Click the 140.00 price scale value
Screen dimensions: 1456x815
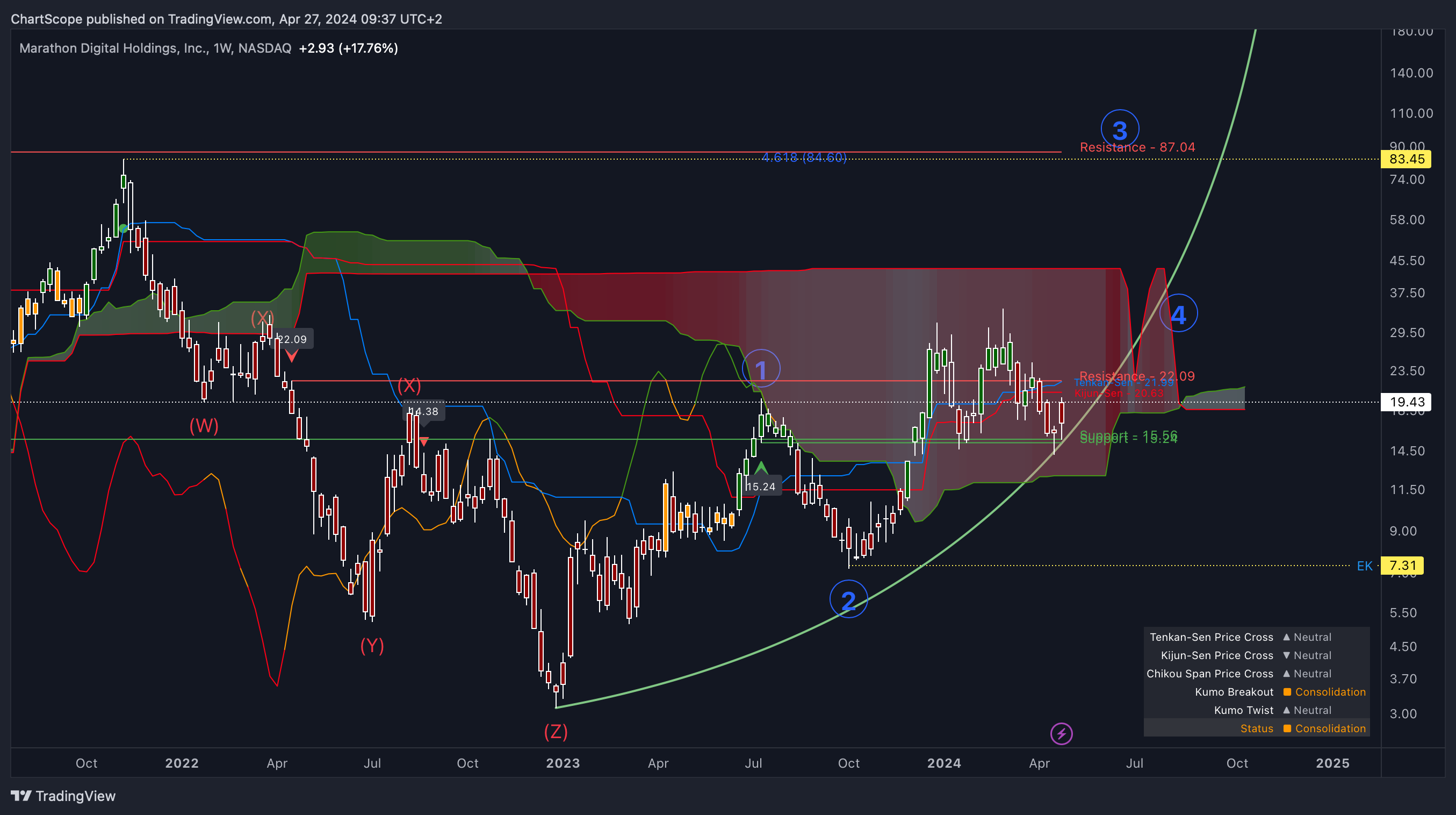click(x=1411, y=73)
